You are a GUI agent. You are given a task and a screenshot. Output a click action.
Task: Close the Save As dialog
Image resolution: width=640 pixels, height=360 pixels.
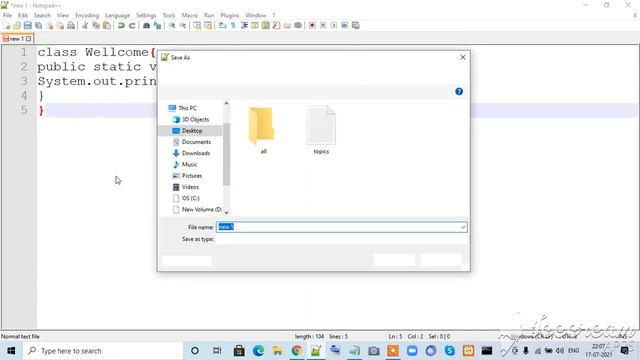pyautogui.click(x=463, y=57)
